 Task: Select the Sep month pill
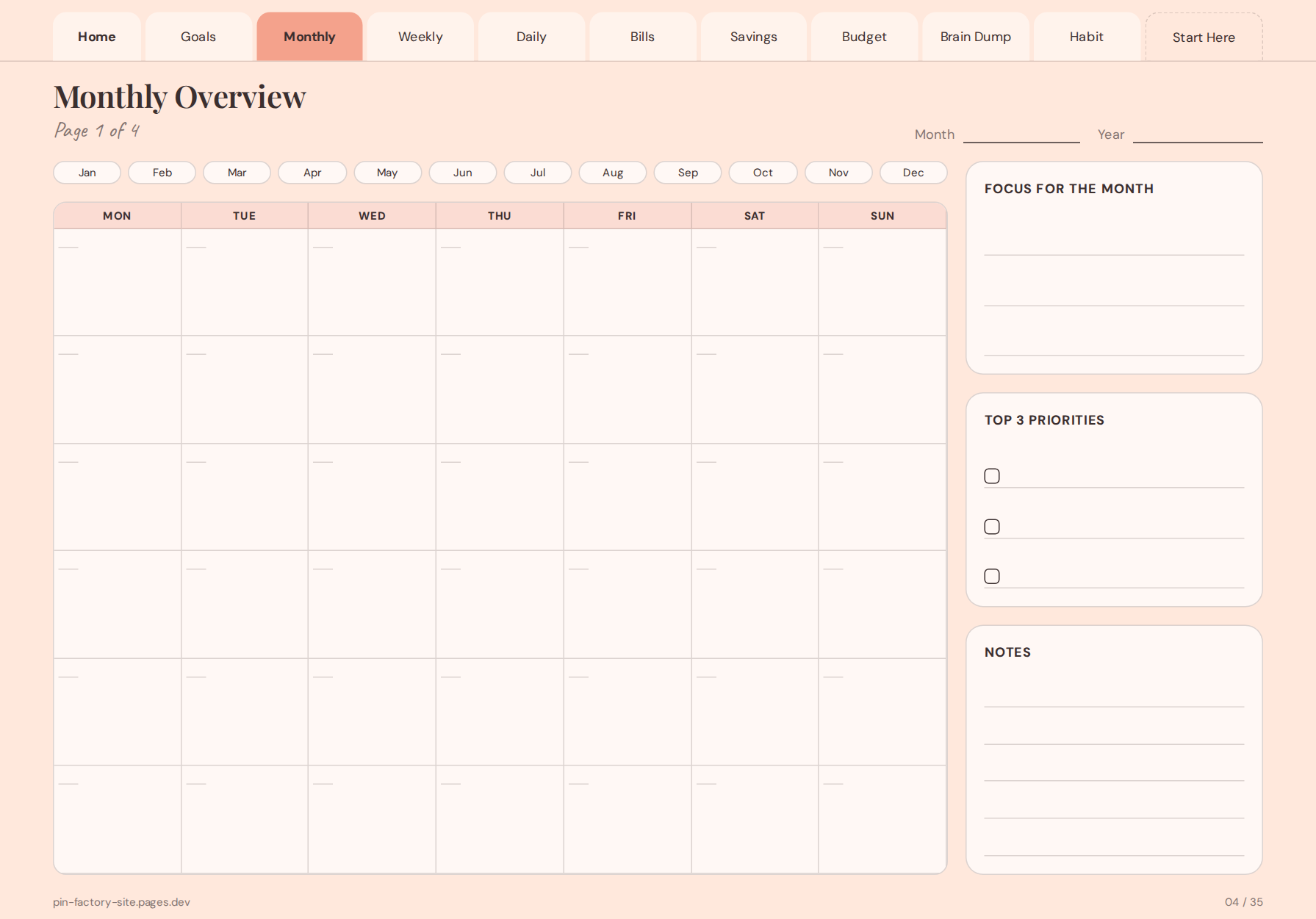coord(688,173)
